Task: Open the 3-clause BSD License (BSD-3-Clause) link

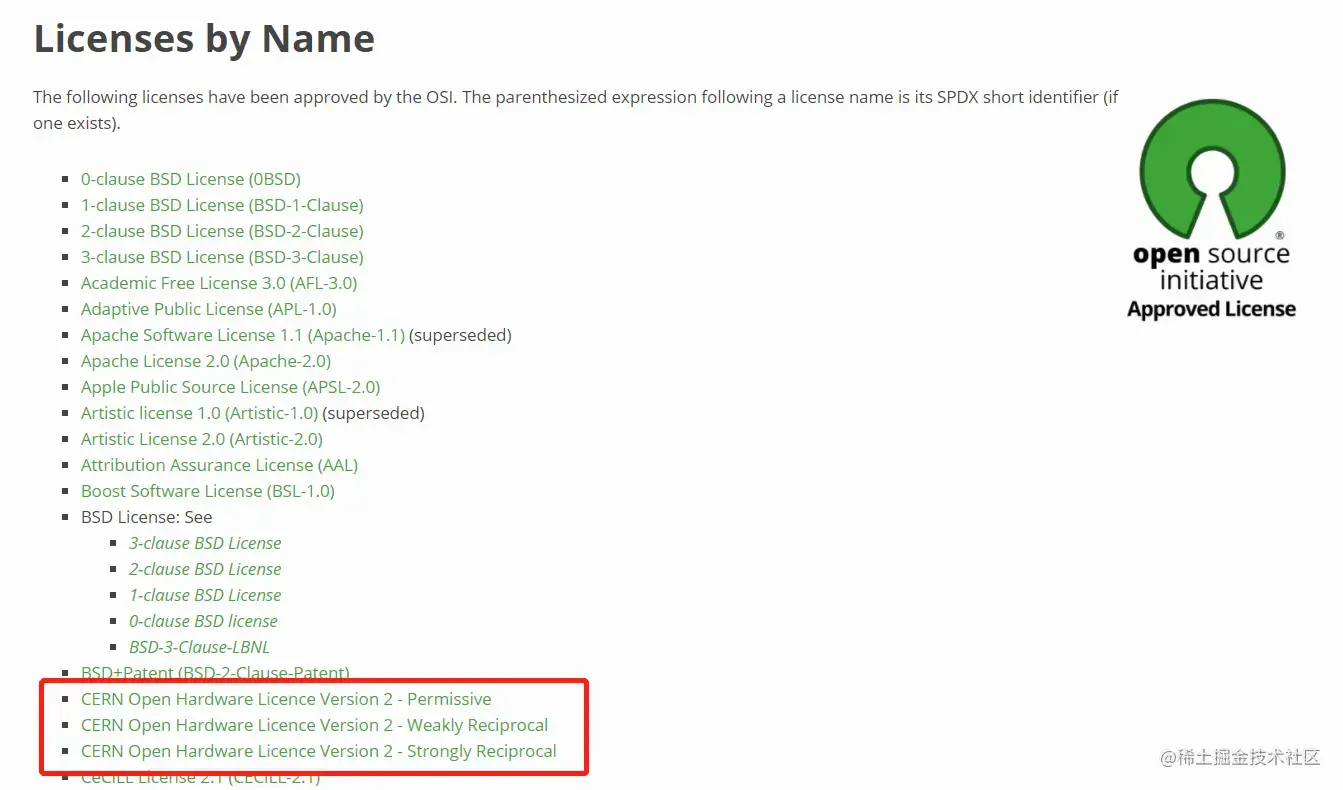Action: pos(222,257)
